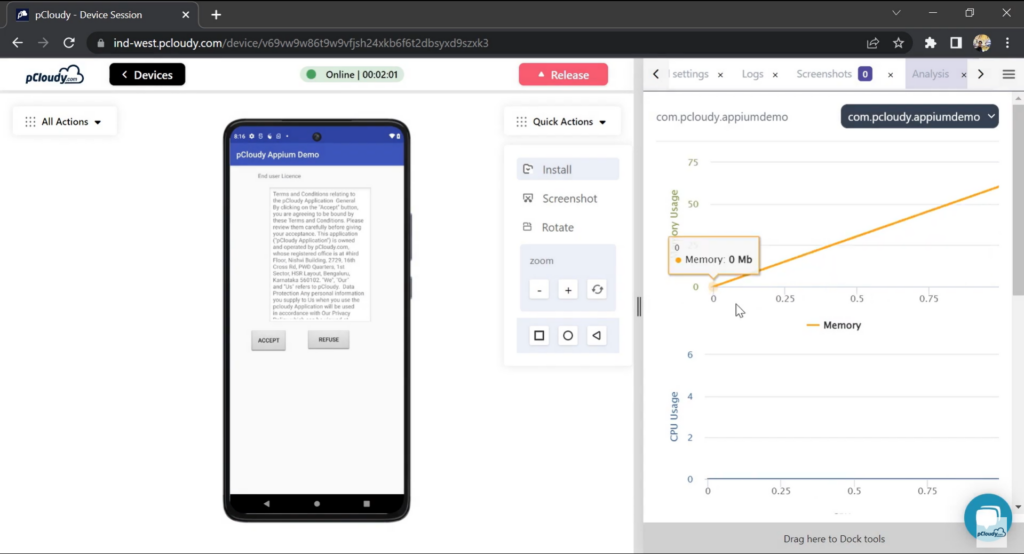Image resolution: width=1024 pixels, height=554 pixels.
Task: Close the Screenshots tab
Action: pyautogui.click(x=890, y=75)
